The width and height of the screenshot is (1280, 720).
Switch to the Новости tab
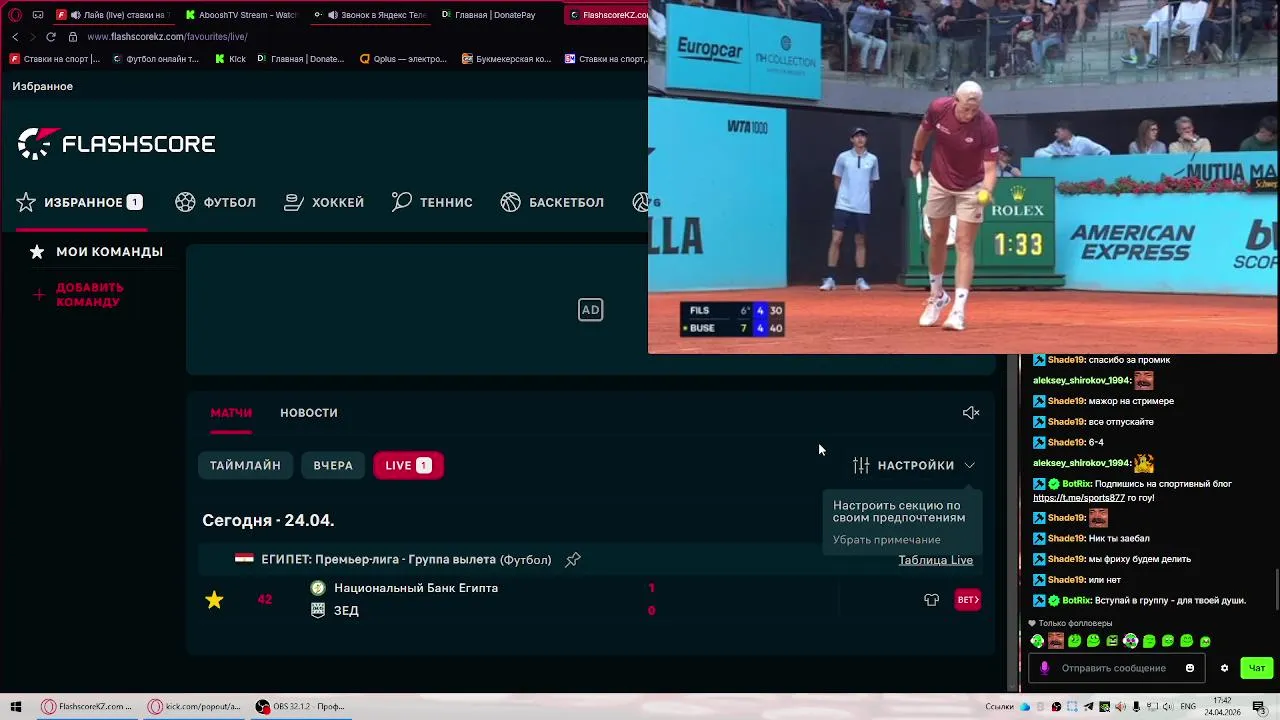[x=309, y=413]
